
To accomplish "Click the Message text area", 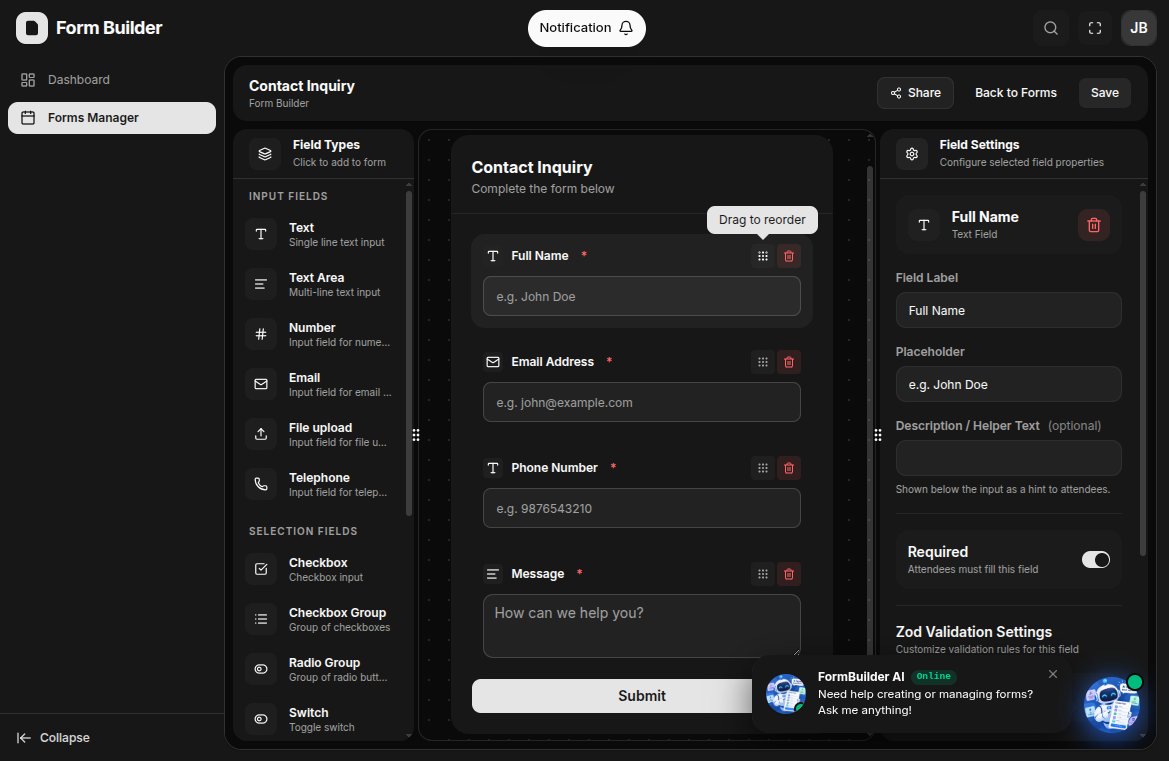I will (x=642, y=626).
